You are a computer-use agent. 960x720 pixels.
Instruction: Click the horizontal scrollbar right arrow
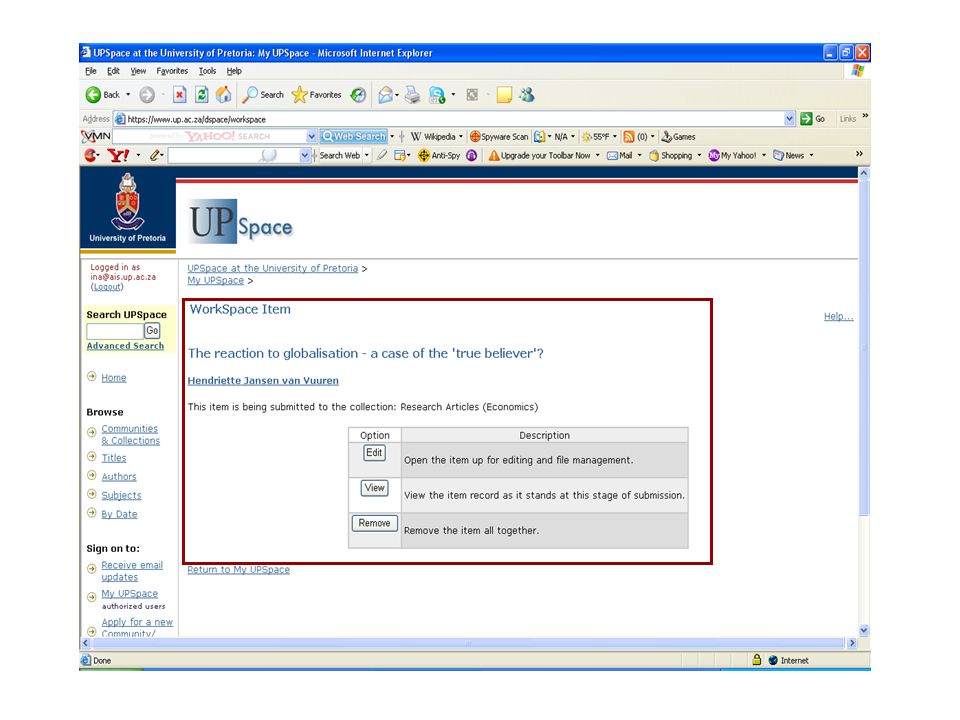852,643
